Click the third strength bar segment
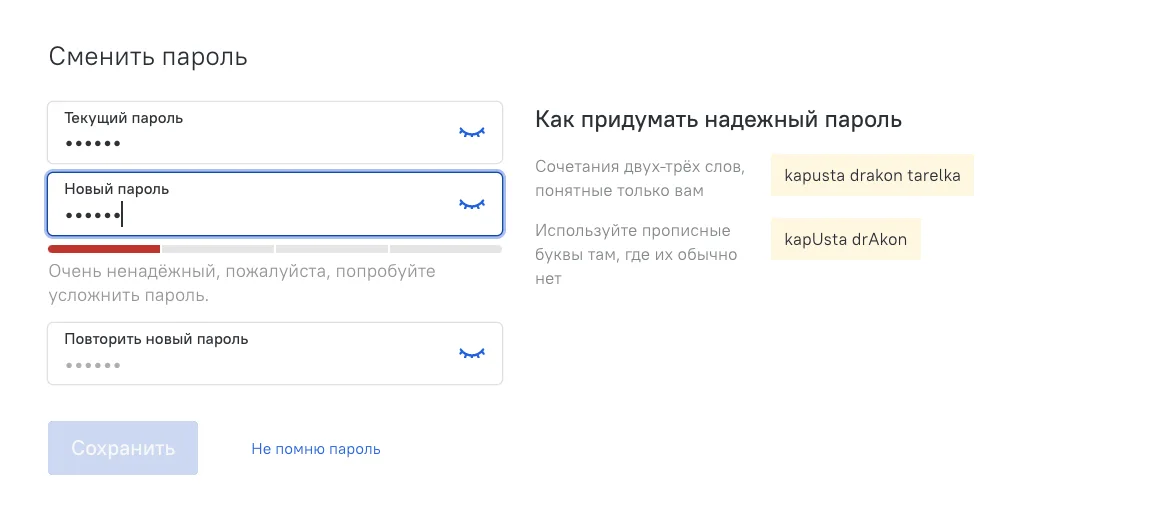Screen dimensions: 1152x514 point(331,249)
